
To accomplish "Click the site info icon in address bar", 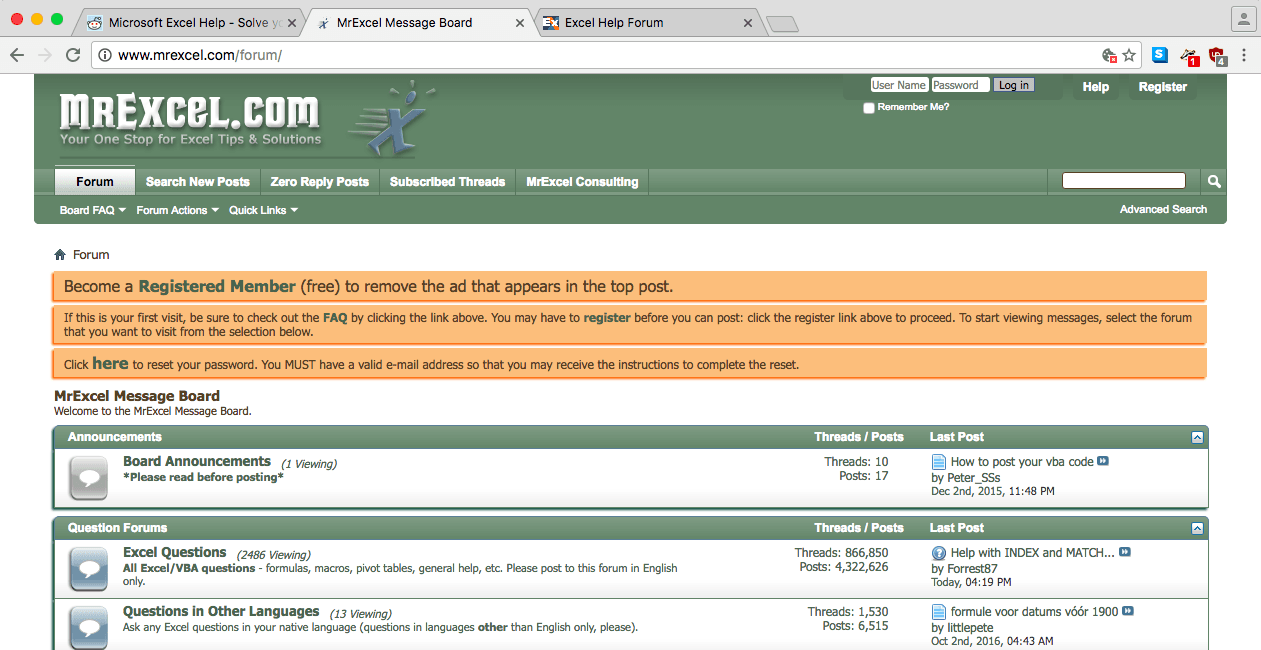I will (105, 55).
